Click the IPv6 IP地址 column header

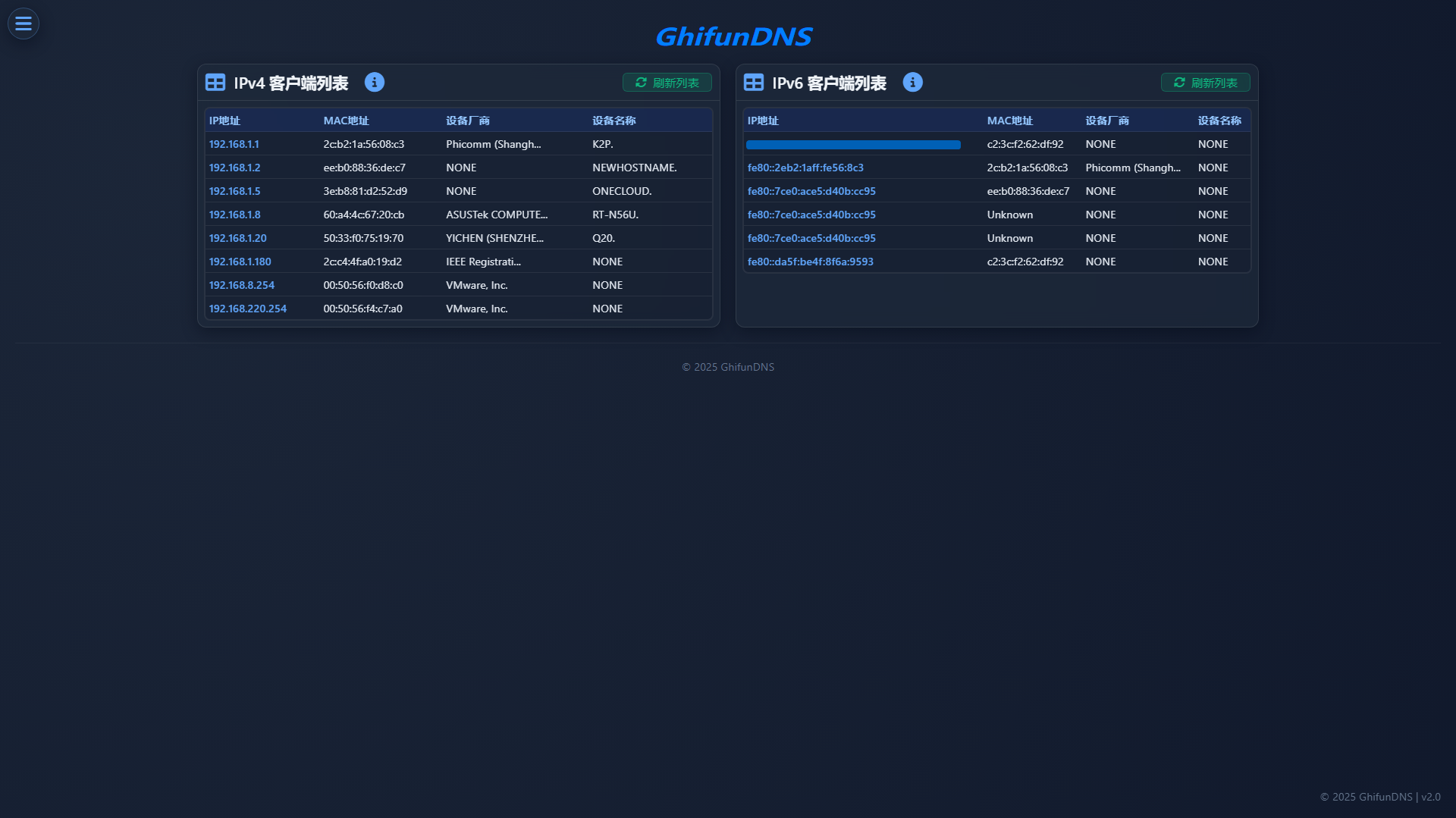coord(763,121)
